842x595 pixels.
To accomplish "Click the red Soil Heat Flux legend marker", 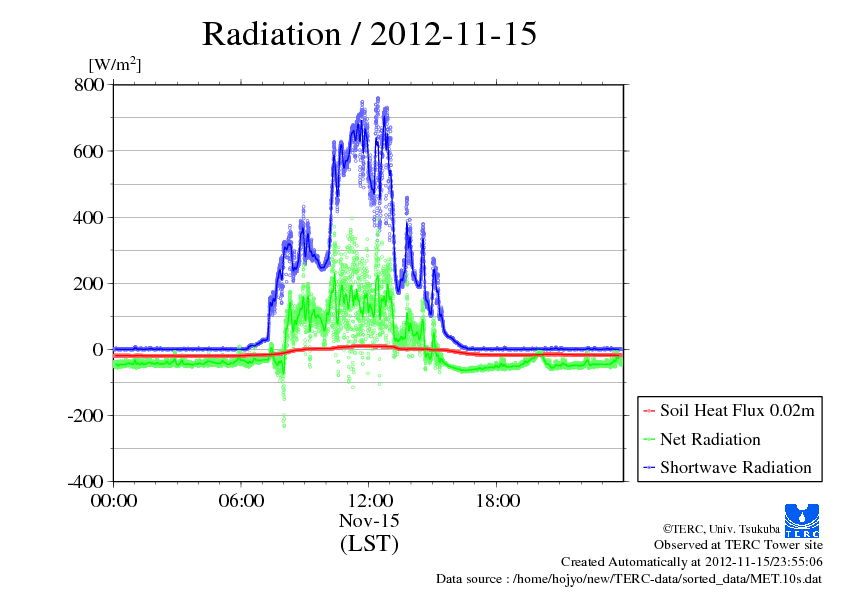I will (x=649, y=411).
